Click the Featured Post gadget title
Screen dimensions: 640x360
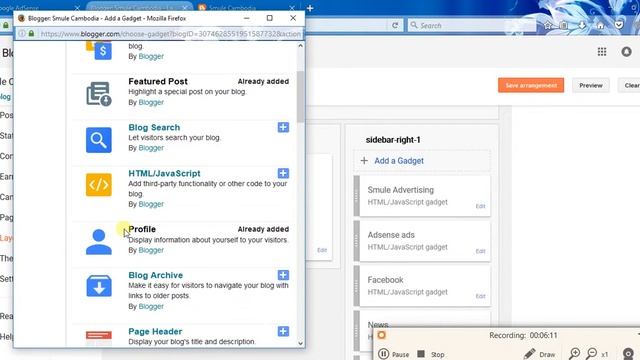pos(158,81)
